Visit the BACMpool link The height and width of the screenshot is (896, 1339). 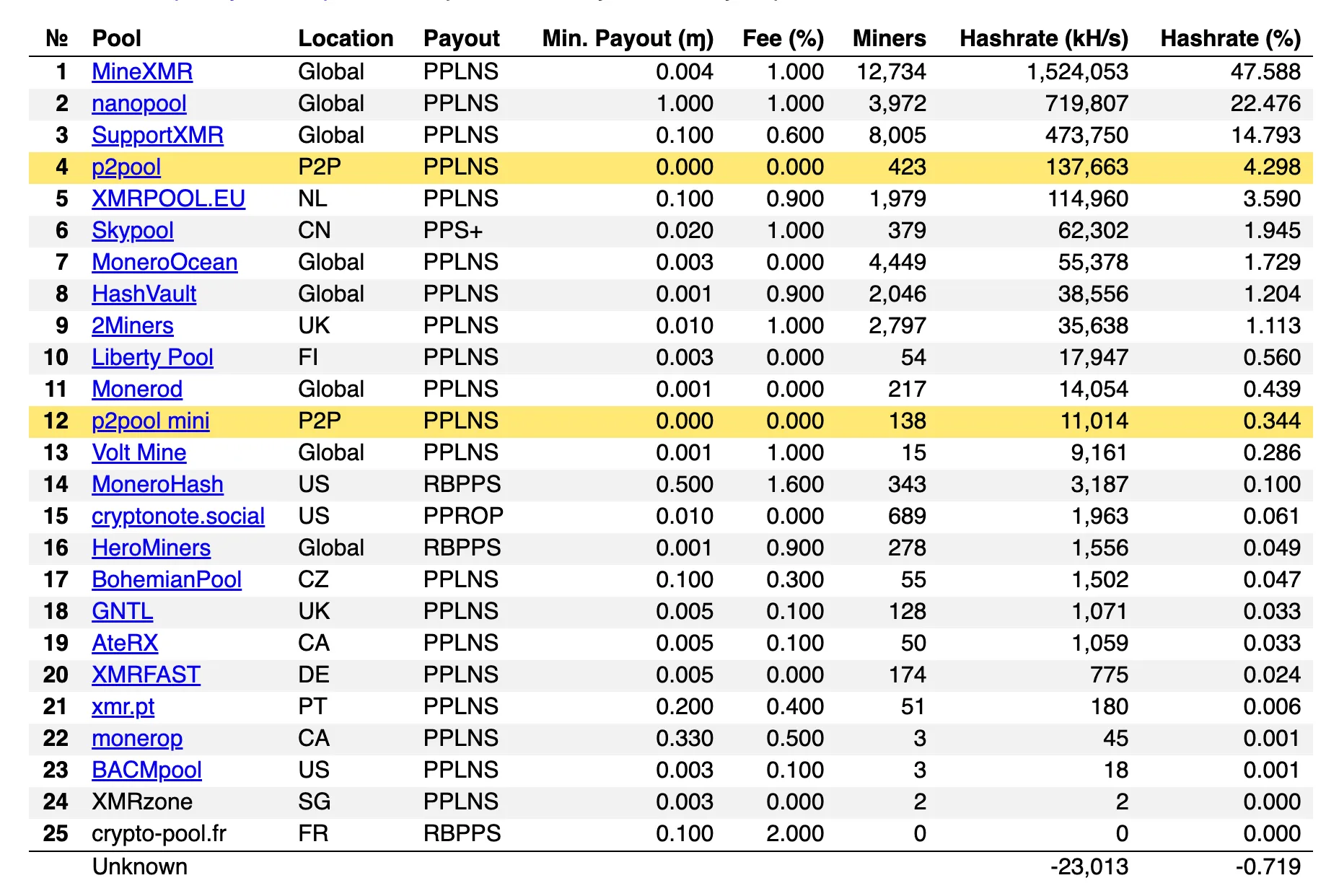tap(146, 770)
